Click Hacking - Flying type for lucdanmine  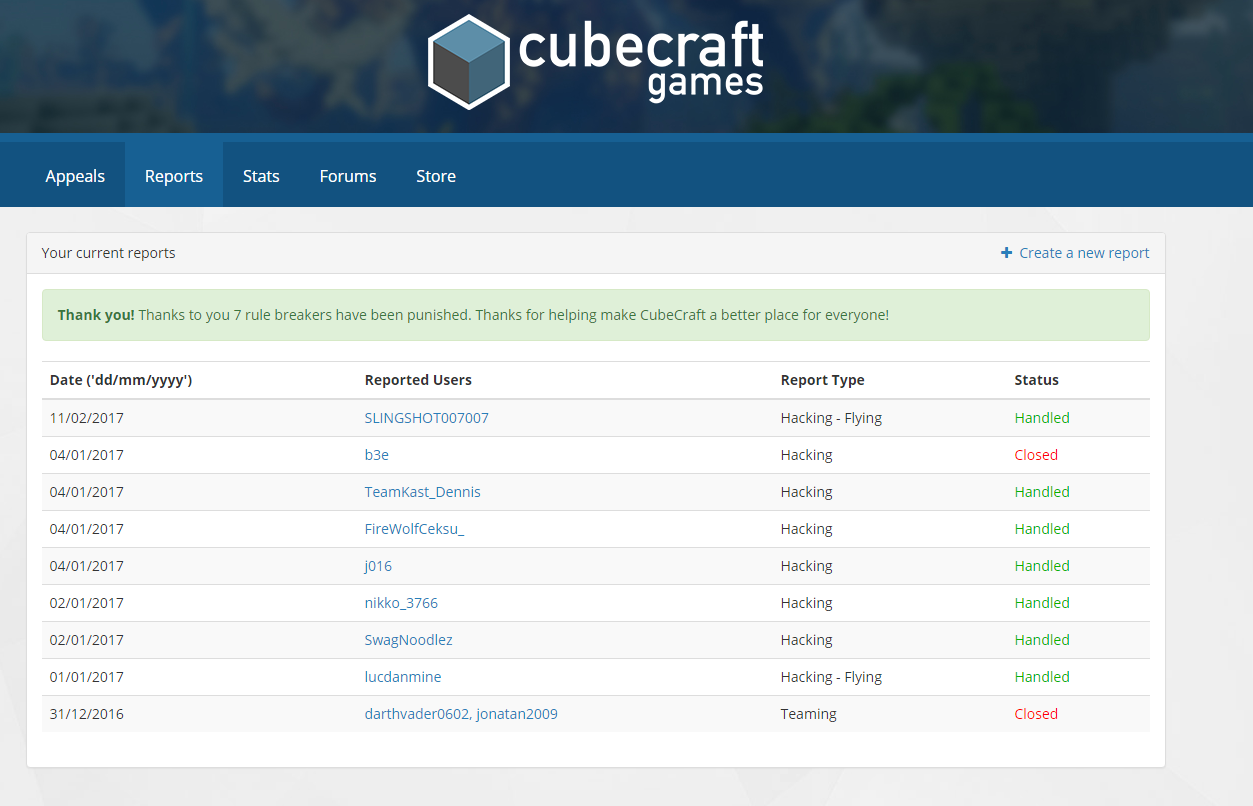click(x=831, y=677)
